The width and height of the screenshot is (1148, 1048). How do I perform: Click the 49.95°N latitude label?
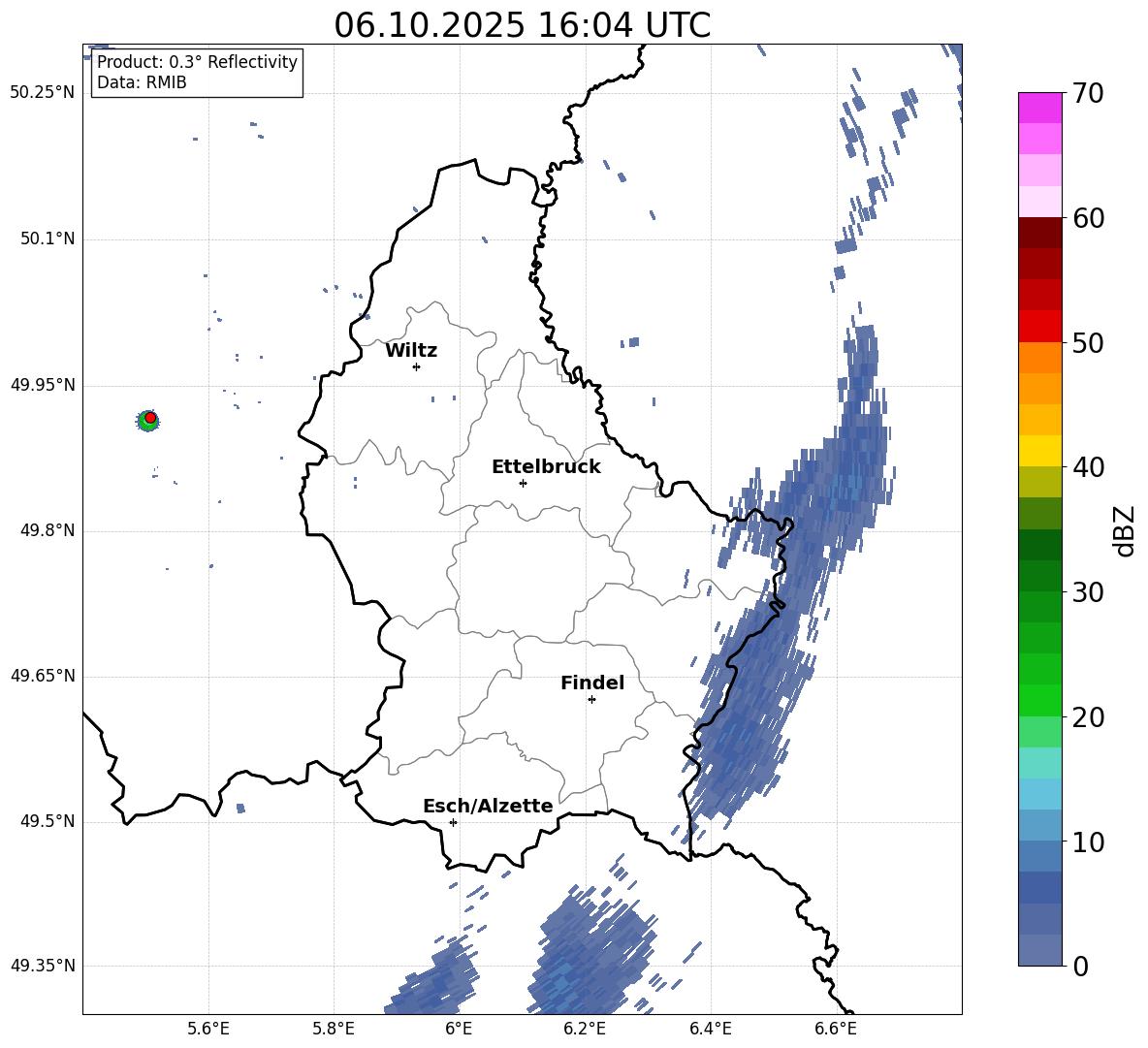(x=43, y=385)
